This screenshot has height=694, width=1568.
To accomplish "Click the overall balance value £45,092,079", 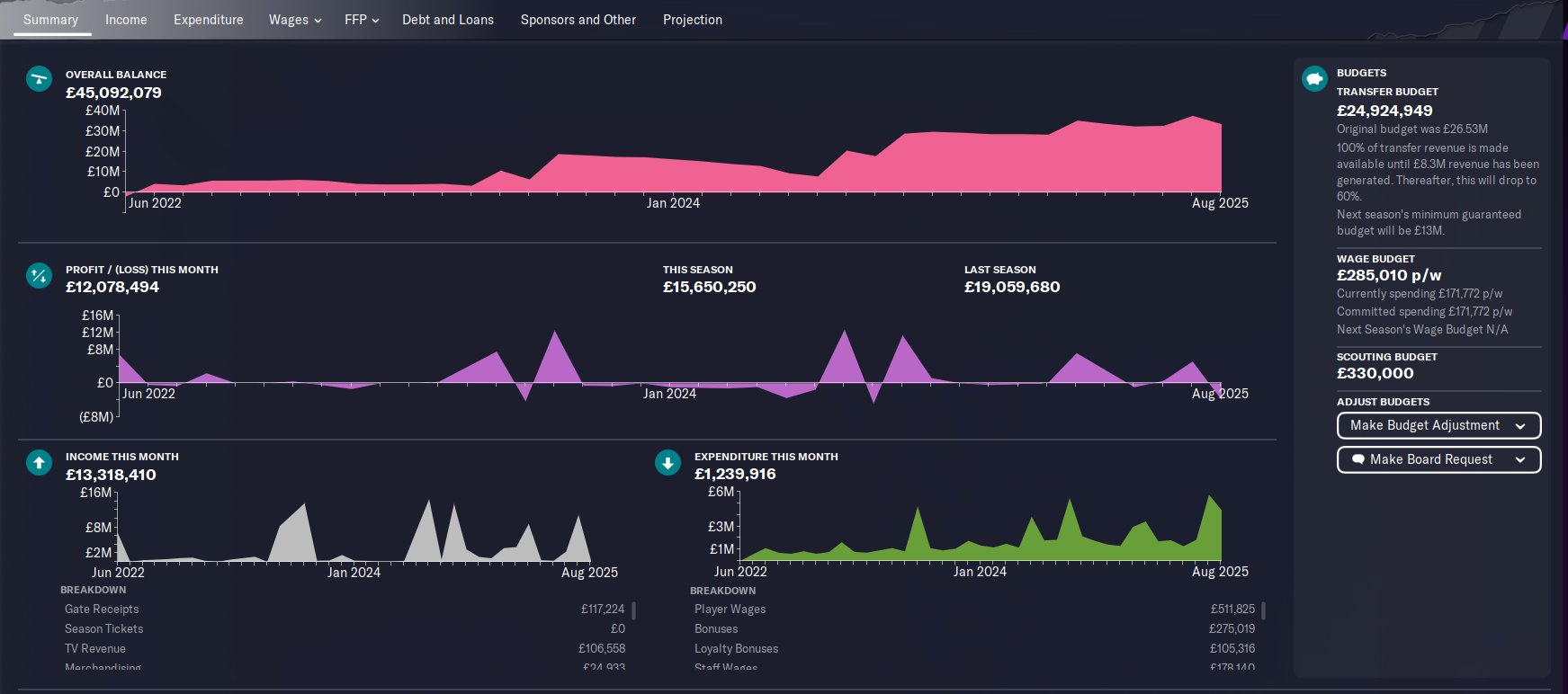I will coord(113,93).
